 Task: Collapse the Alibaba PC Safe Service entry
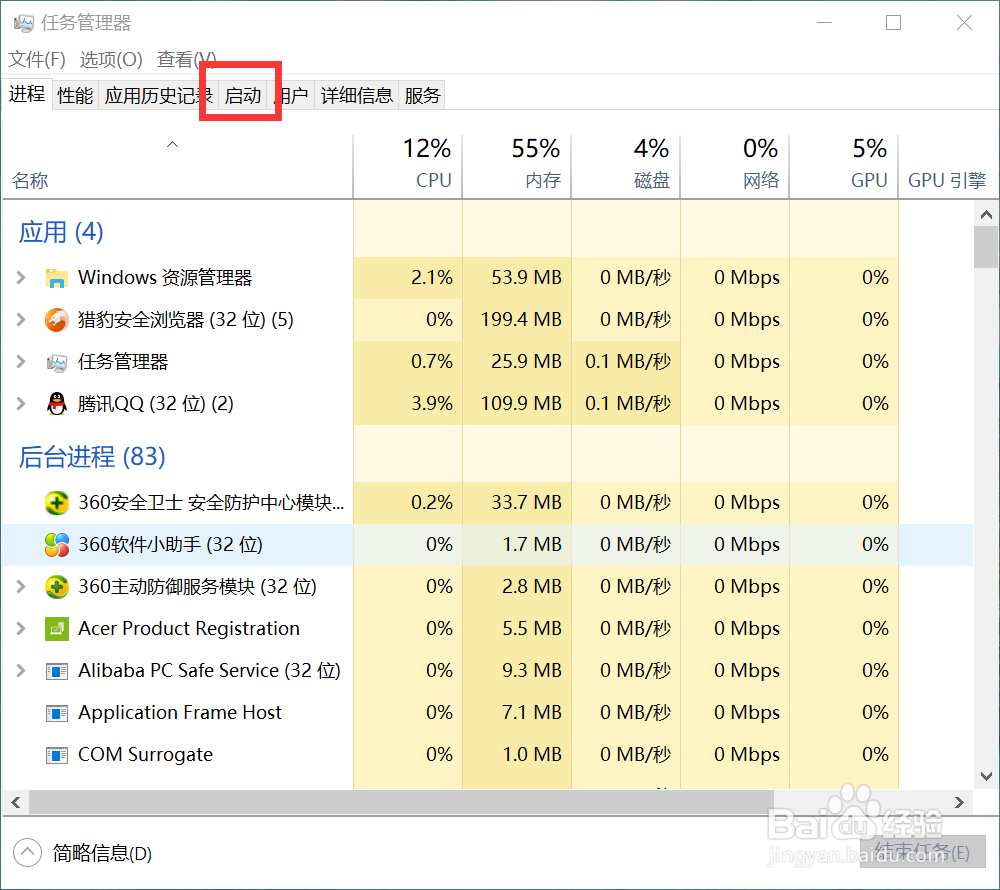(20, 670)
